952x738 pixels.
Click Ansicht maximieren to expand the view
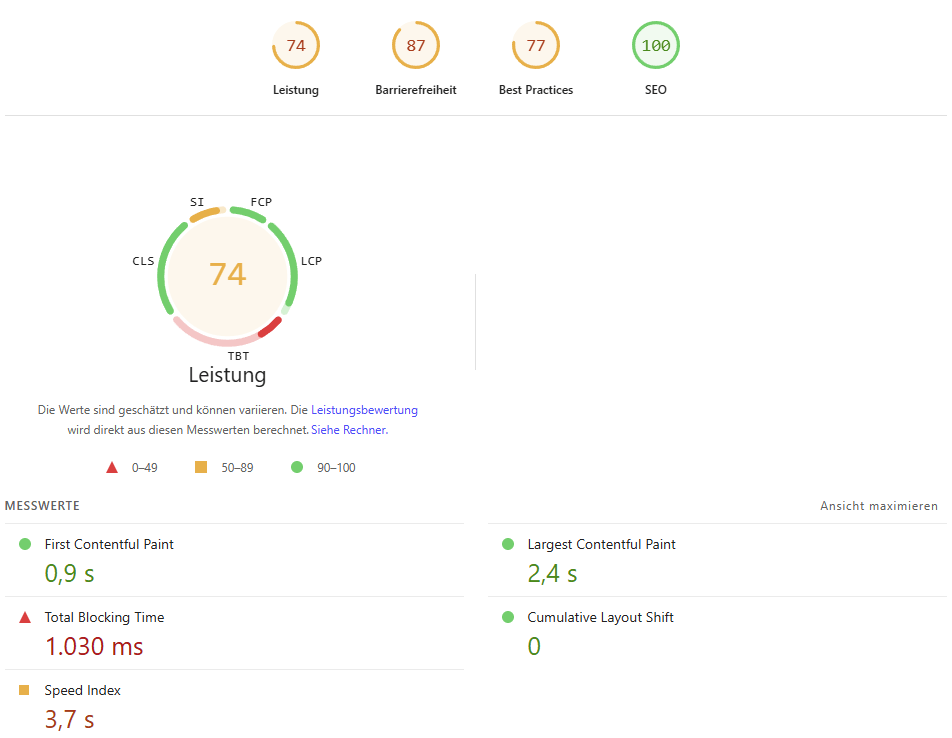click(879, 506)
